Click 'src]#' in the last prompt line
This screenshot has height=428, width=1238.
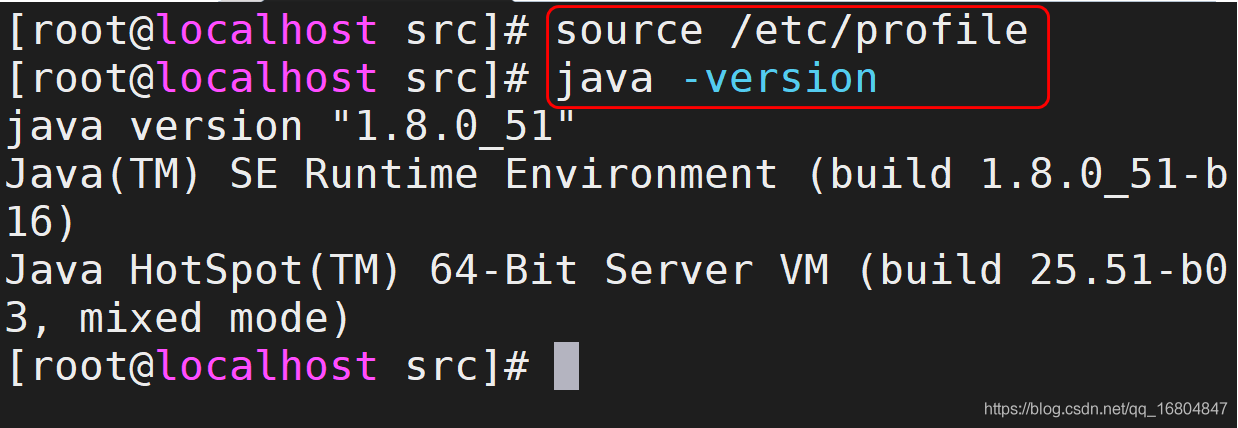[x=467, y=367]
